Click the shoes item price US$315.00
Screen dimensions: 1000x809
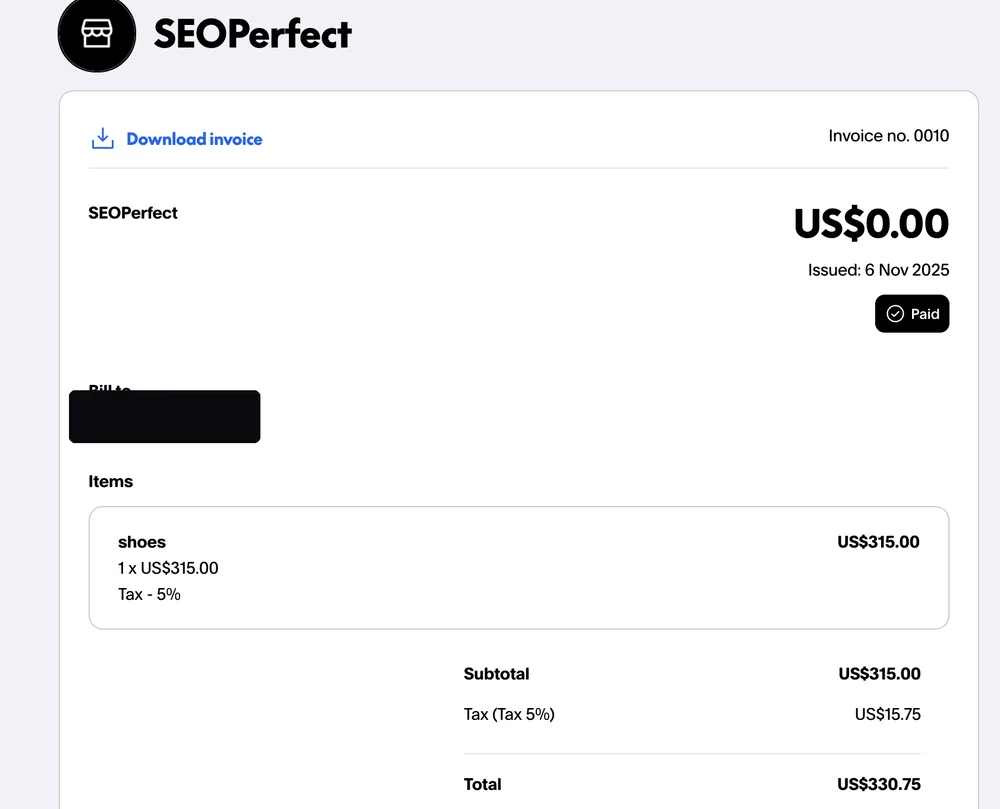(878, 542)
